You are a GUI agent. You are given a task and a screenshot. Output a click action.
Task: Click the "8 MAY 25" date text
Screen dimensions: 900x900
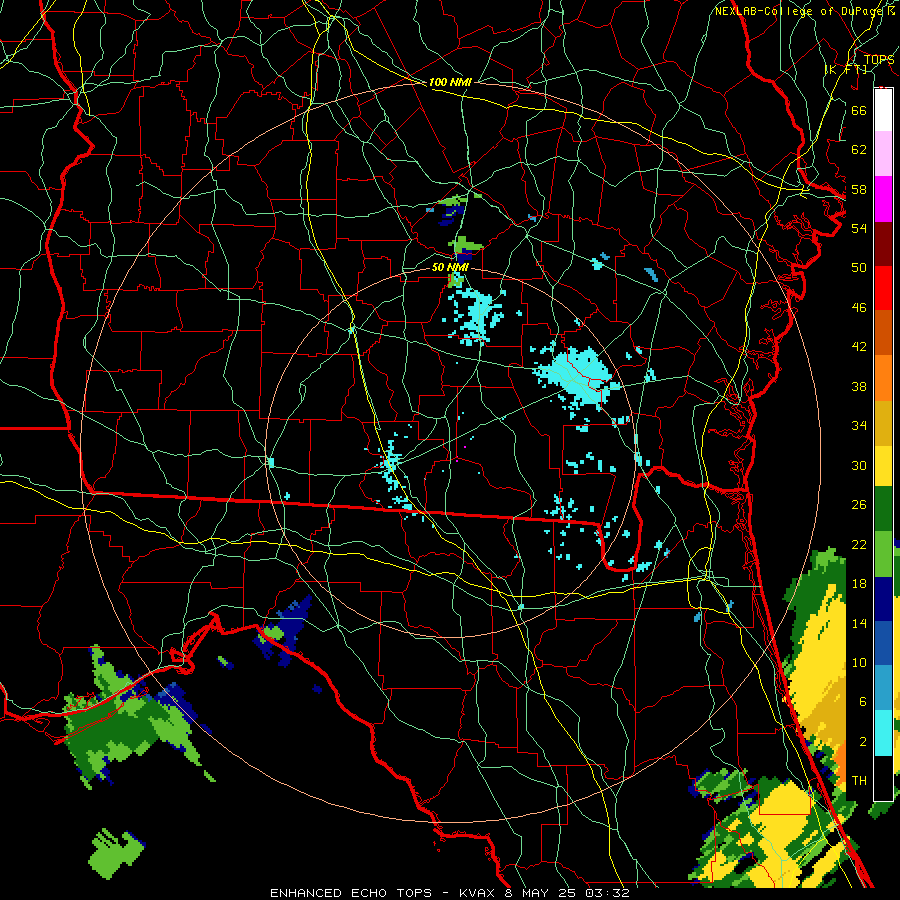[x=541, y=893]
